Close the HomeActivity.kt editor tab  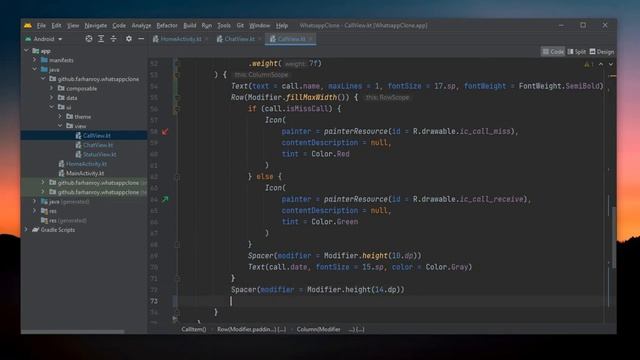[x=207, y=39]
